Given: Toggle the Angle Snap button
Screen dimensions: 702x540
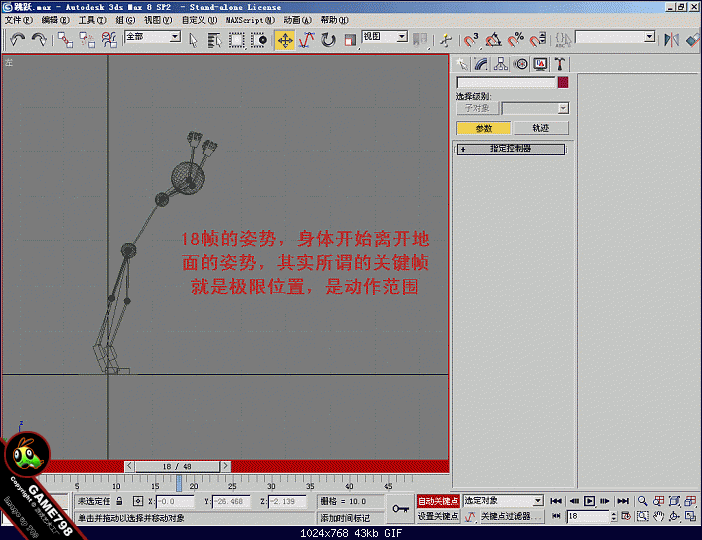Looking at the screenshot, I should click(493, 40).
